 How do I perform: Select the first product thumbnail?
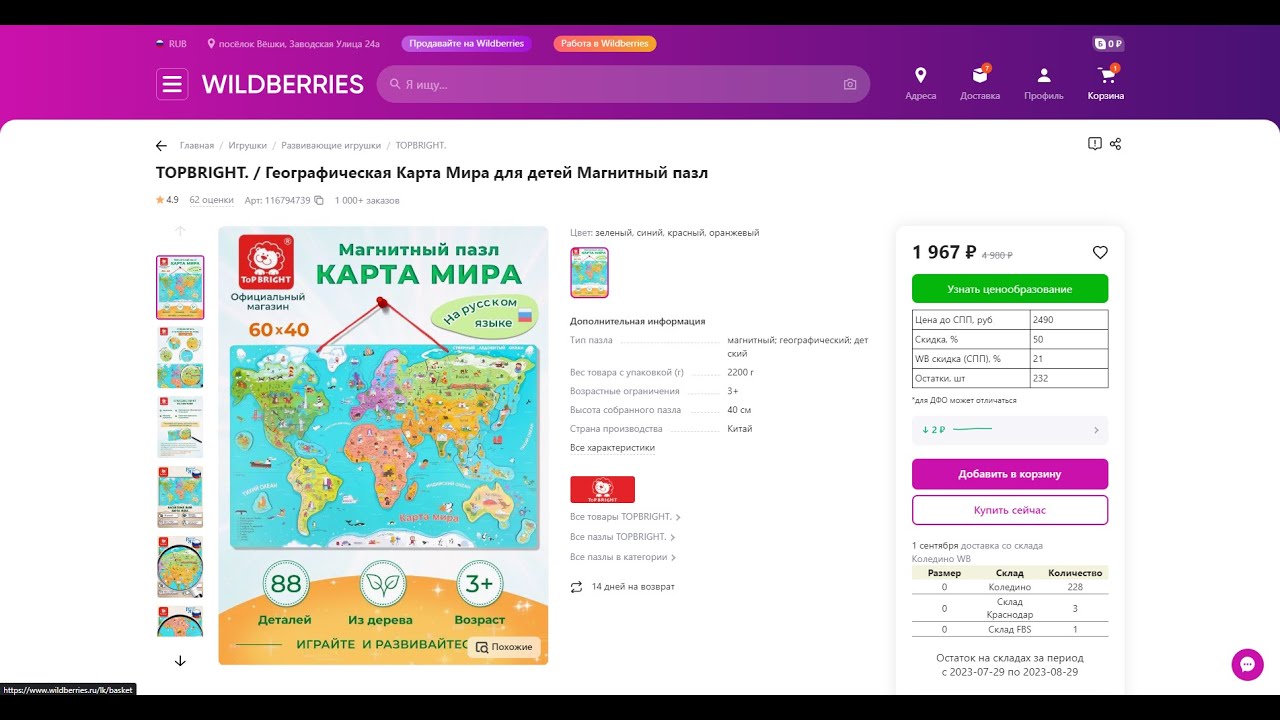180,287
